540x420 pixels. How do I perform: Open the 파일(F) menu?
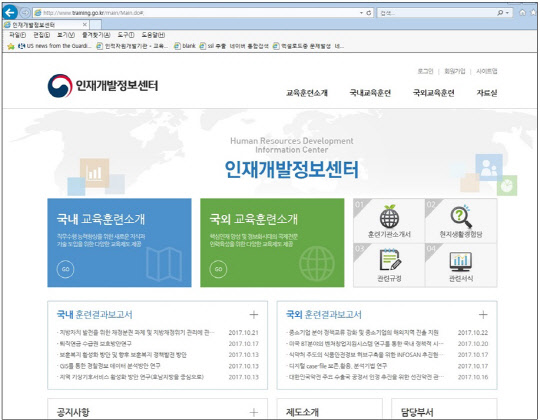(17, 35)
